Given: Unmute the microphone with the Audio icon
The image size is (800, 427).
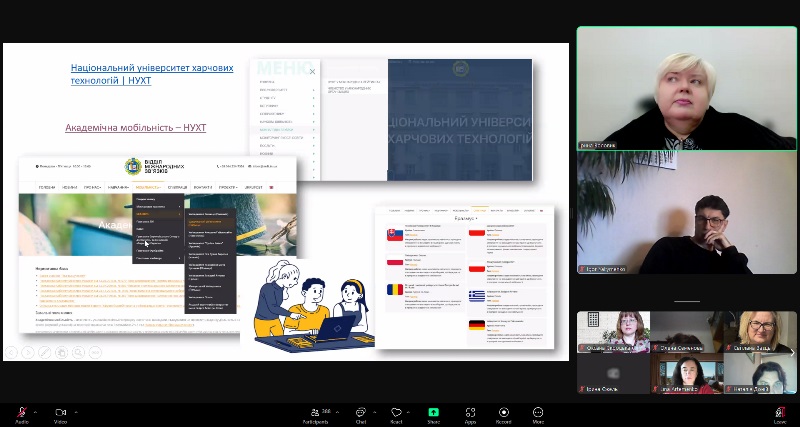Looking at the screenshot, I should tap(22, 413).
